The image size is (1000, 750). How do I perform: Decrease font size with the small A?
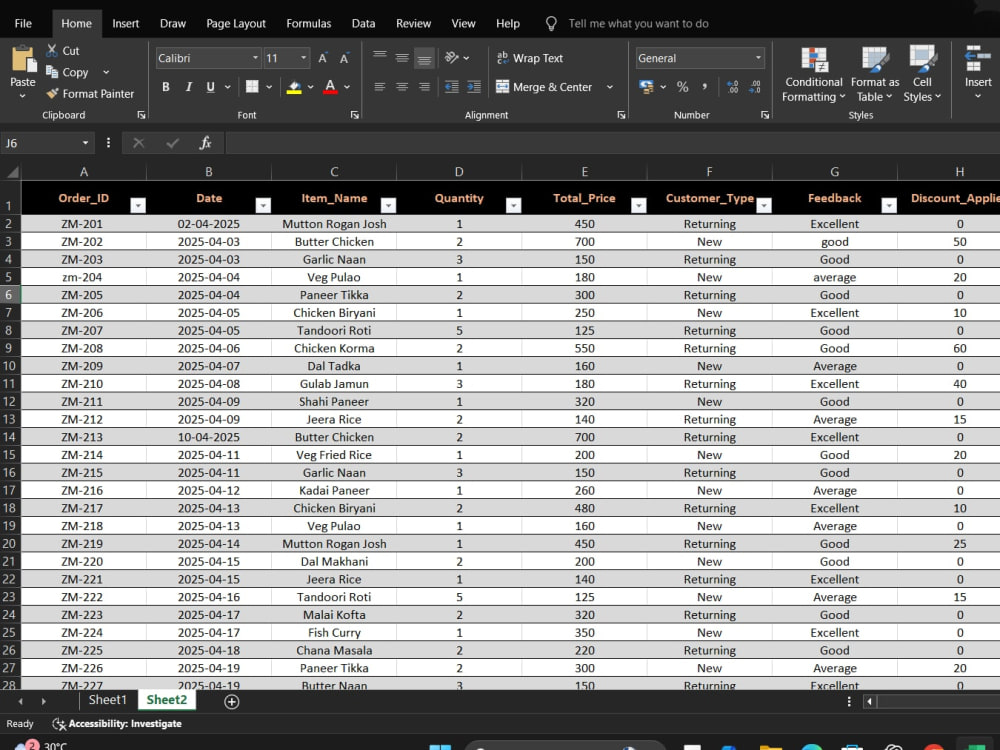pyautogui.click(x=344, y=58)
